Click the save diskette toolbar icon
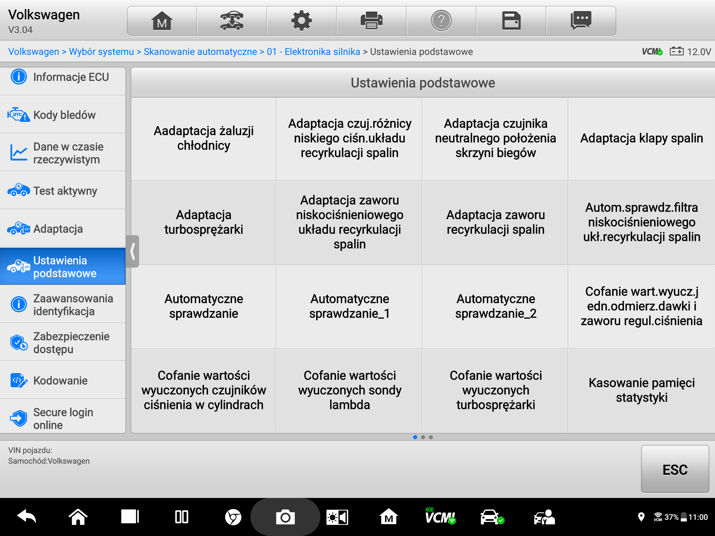Viewport: 715px width, 536px height. click(511, 21)
